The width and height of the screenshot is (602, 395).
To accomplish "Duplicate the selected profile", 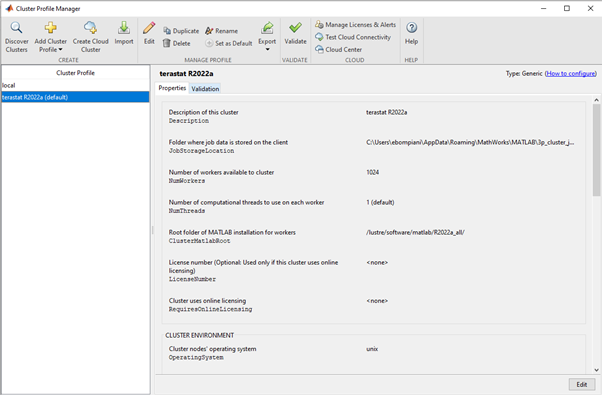I will click(x=181, y=31).
